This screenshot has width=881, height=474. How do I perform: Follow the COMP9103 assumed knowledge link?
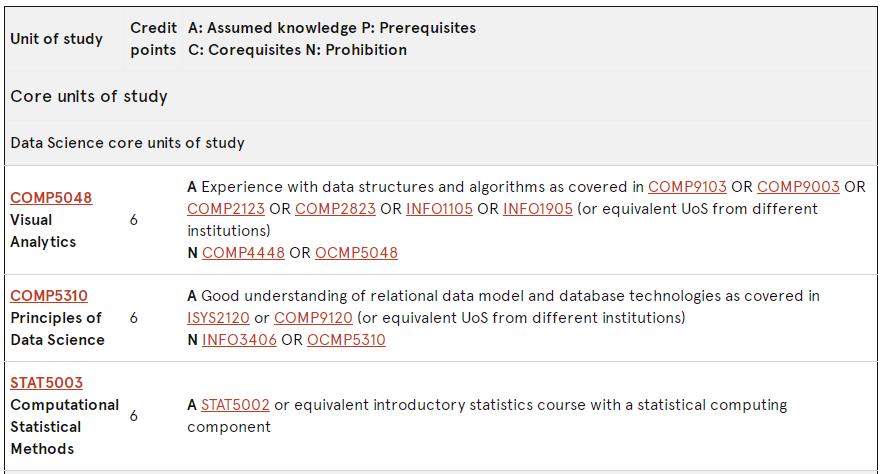coord(687,186)
